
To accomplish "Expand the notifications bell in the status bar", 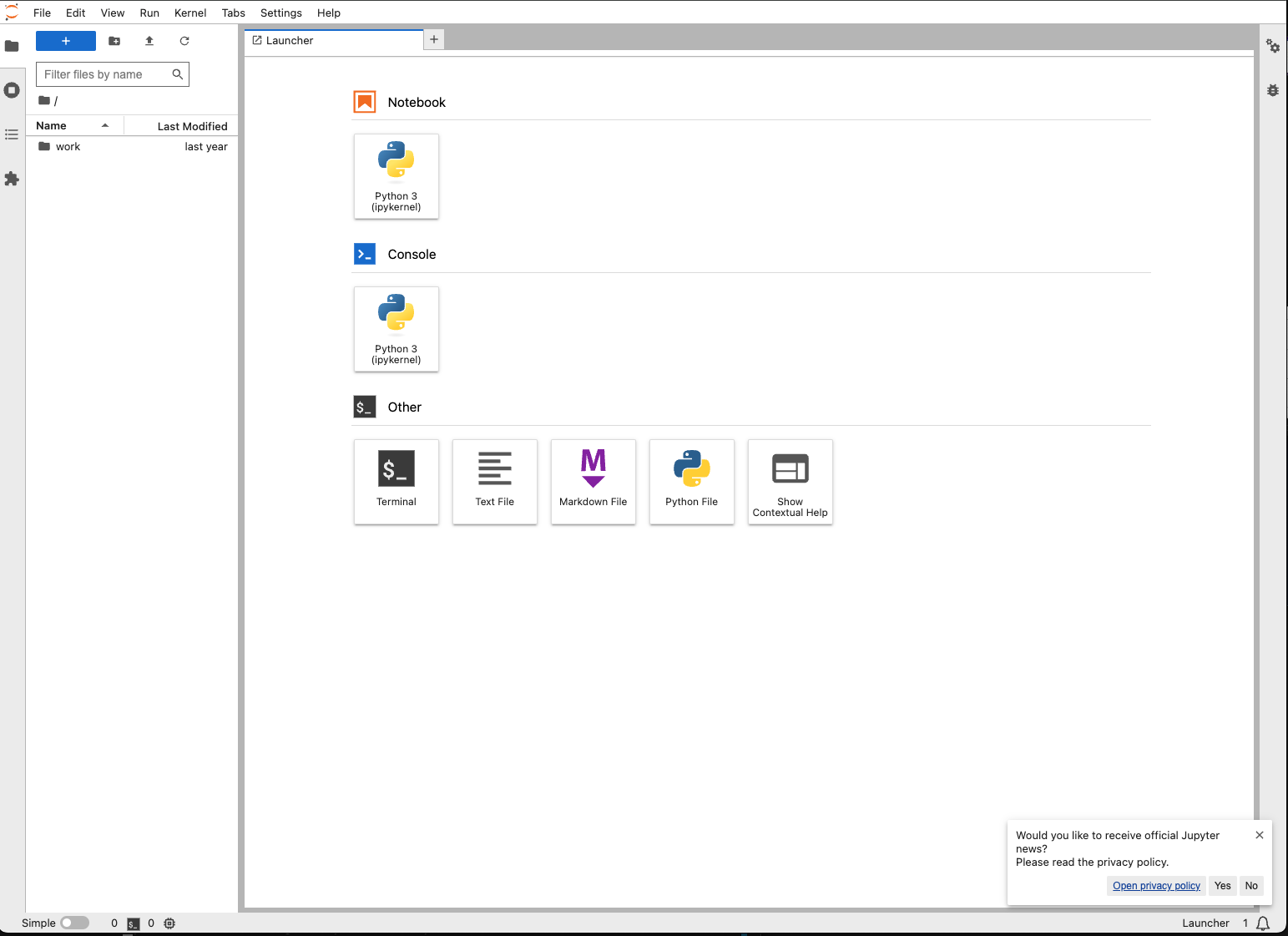I will point(1262,923).
